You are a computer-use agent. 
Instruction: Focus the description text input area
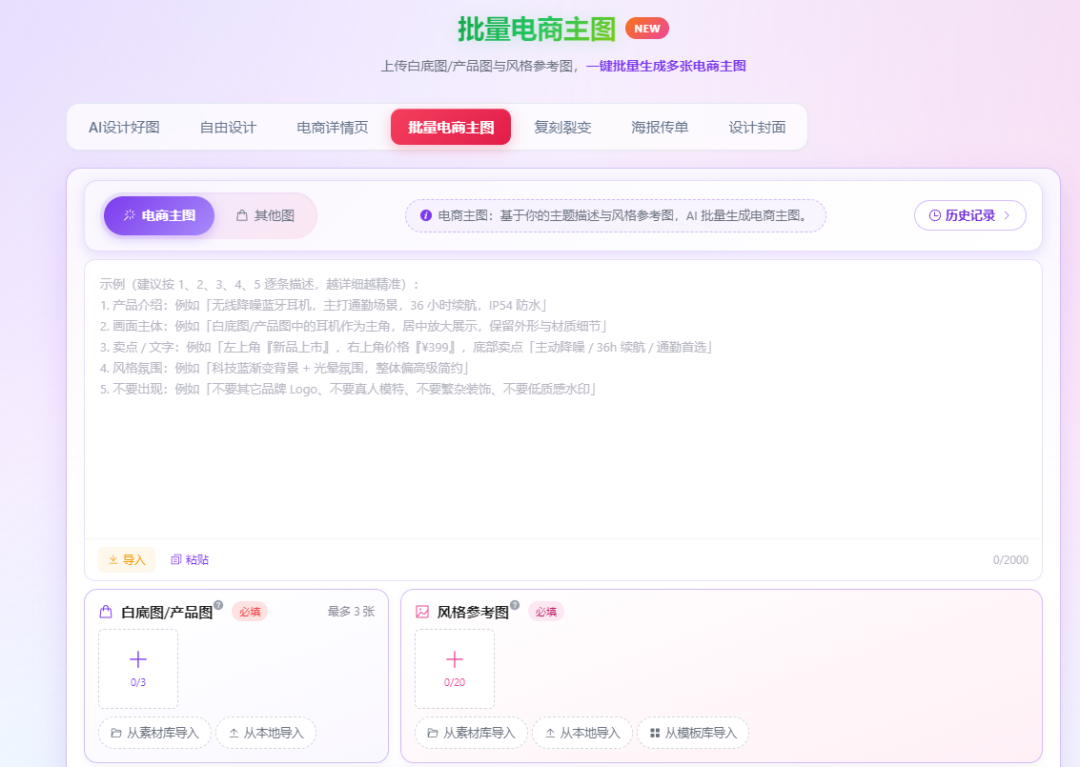pyautogui.click(x=563, y=399)
